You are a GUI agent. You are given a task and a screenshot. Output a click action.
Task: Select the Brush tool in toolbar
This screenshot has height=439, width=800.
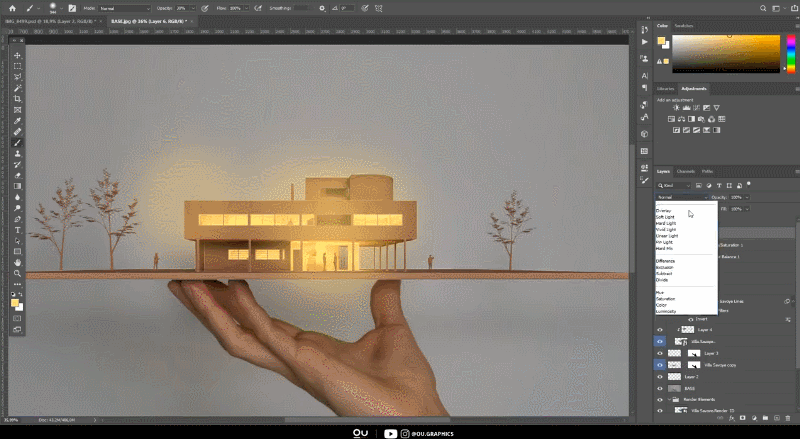click(x=18, y=143)
